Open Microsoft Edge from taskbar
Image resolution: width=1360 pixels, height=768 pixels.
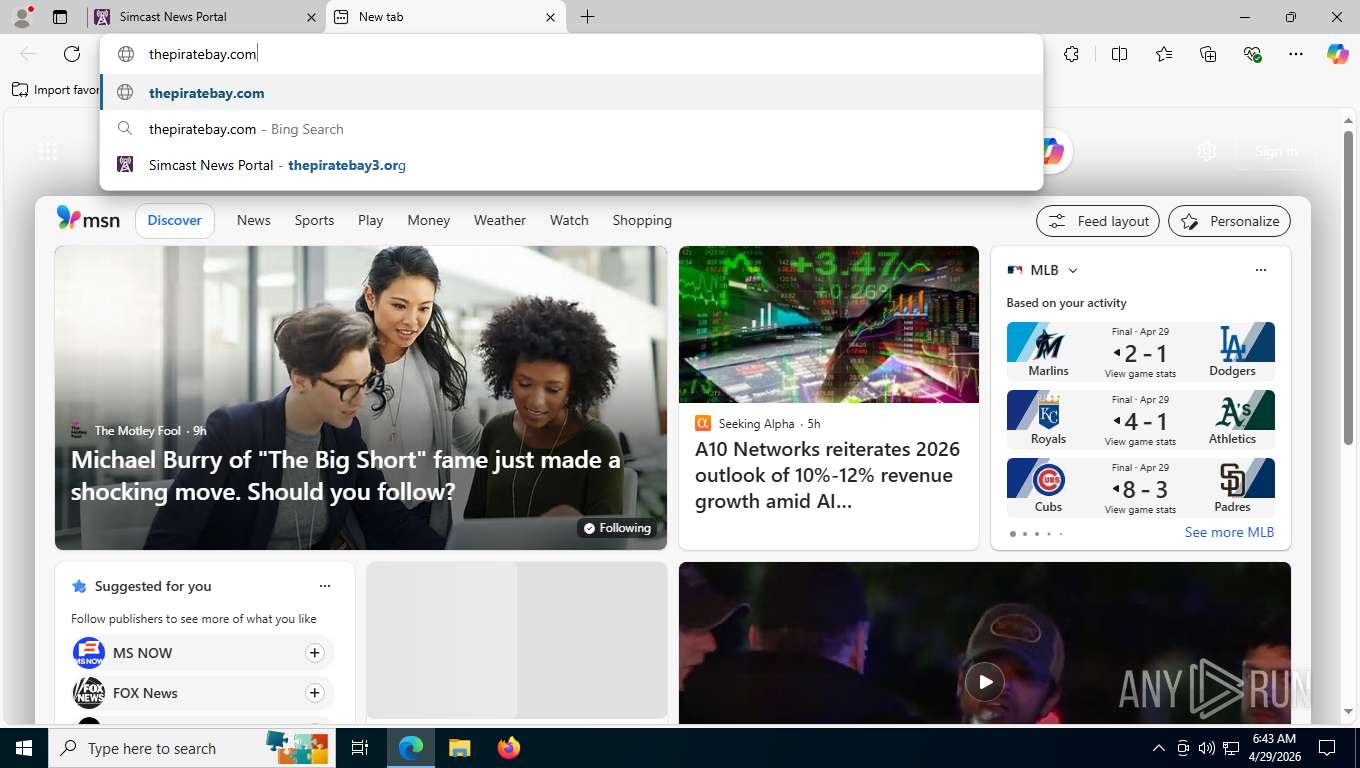click(x=411, y=748)
